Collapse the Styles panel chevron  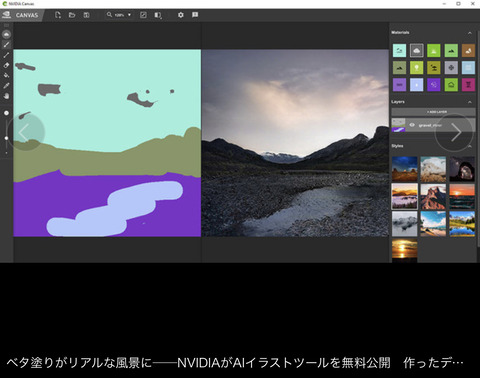tap(470, 146)
